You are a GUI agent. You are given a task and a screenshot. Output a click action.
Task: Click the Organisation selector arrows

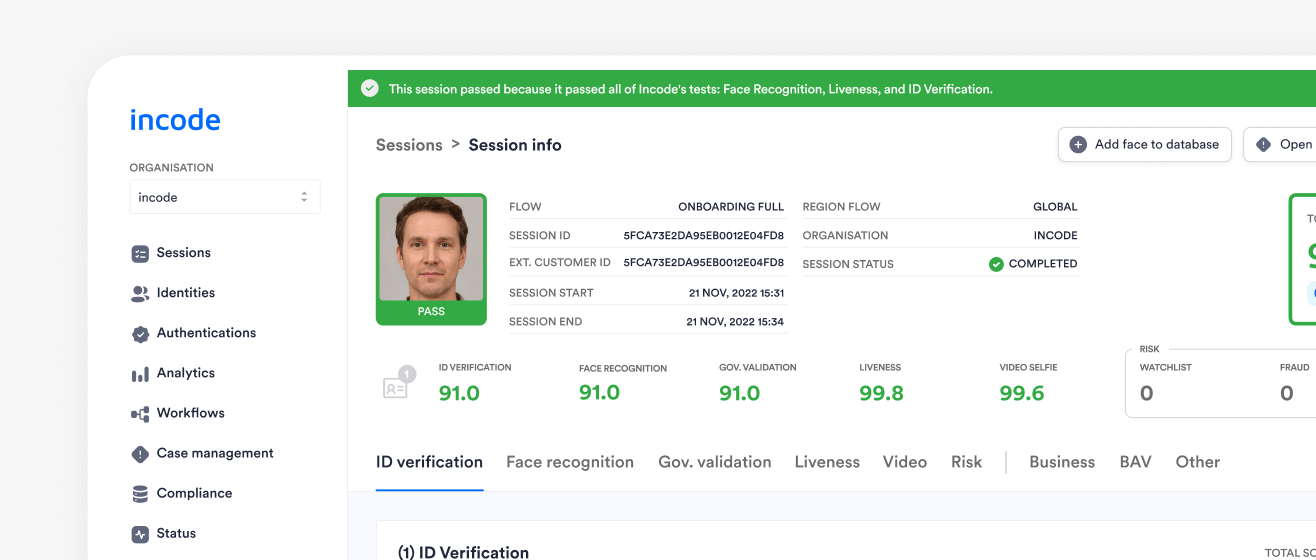coord(304,197)
